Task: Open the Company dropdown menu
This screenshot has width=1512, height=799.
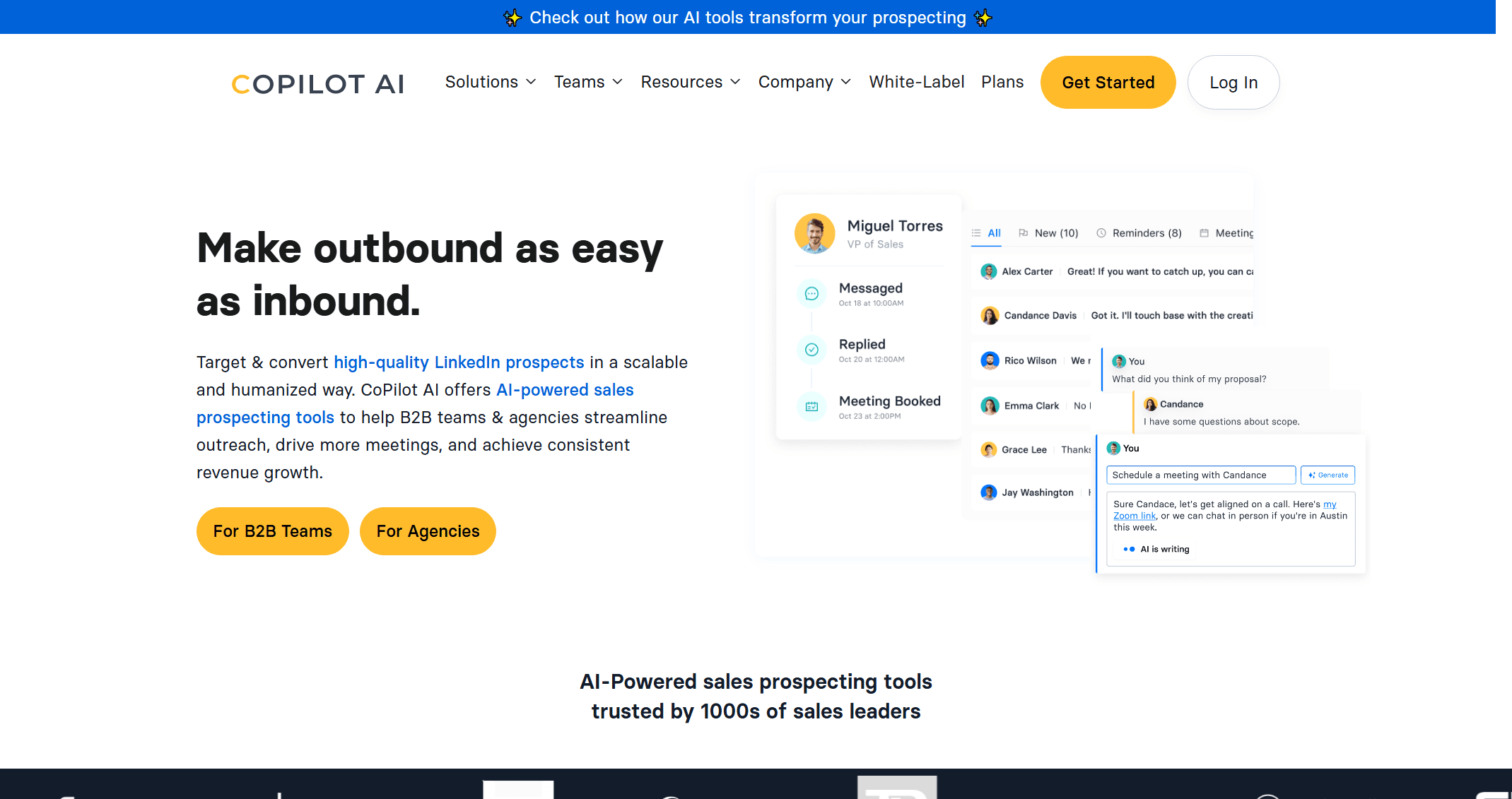Action: (x=804, y=82)
